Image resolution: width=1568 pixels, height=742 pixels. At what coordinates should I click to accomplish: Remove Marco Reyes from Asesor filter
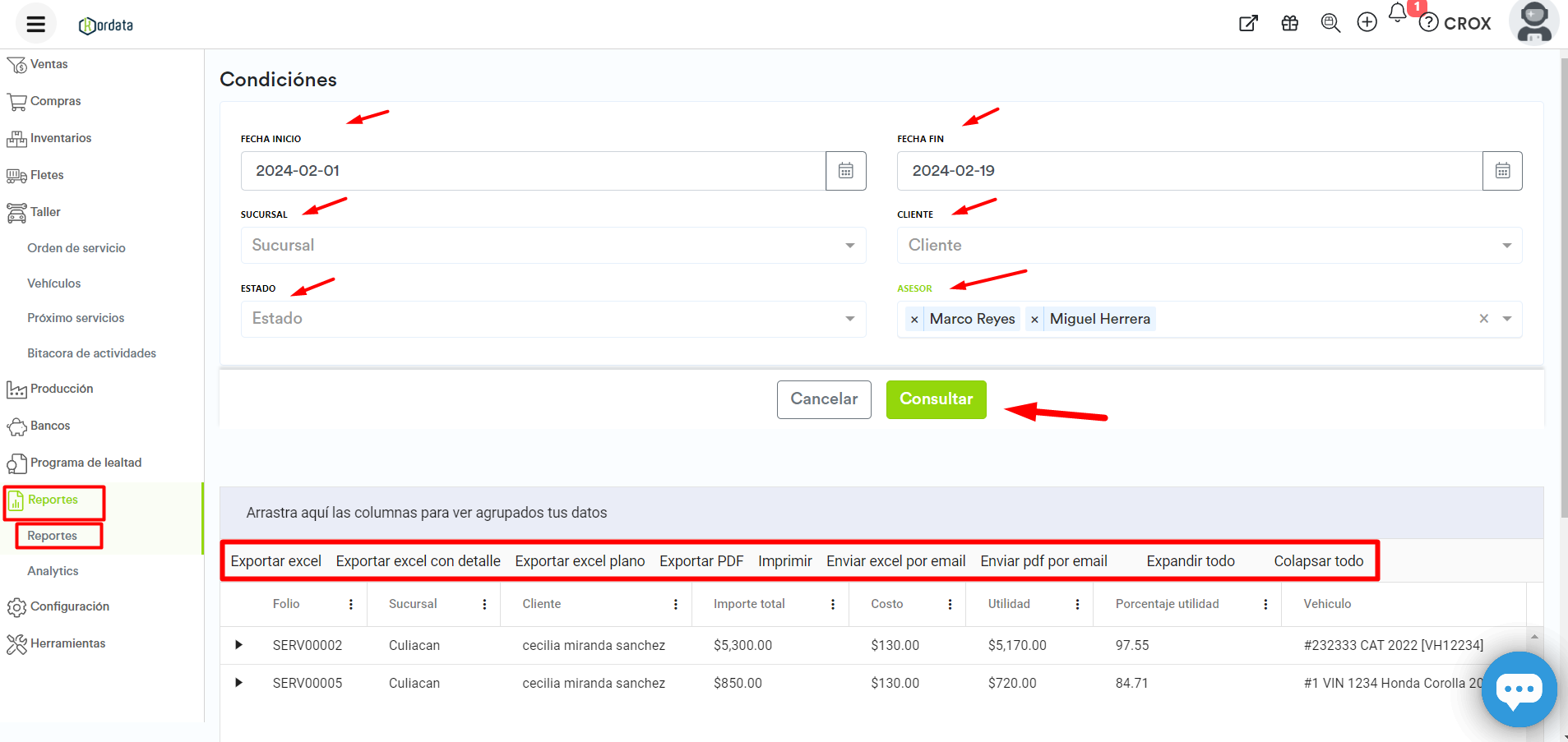[914, 320]
